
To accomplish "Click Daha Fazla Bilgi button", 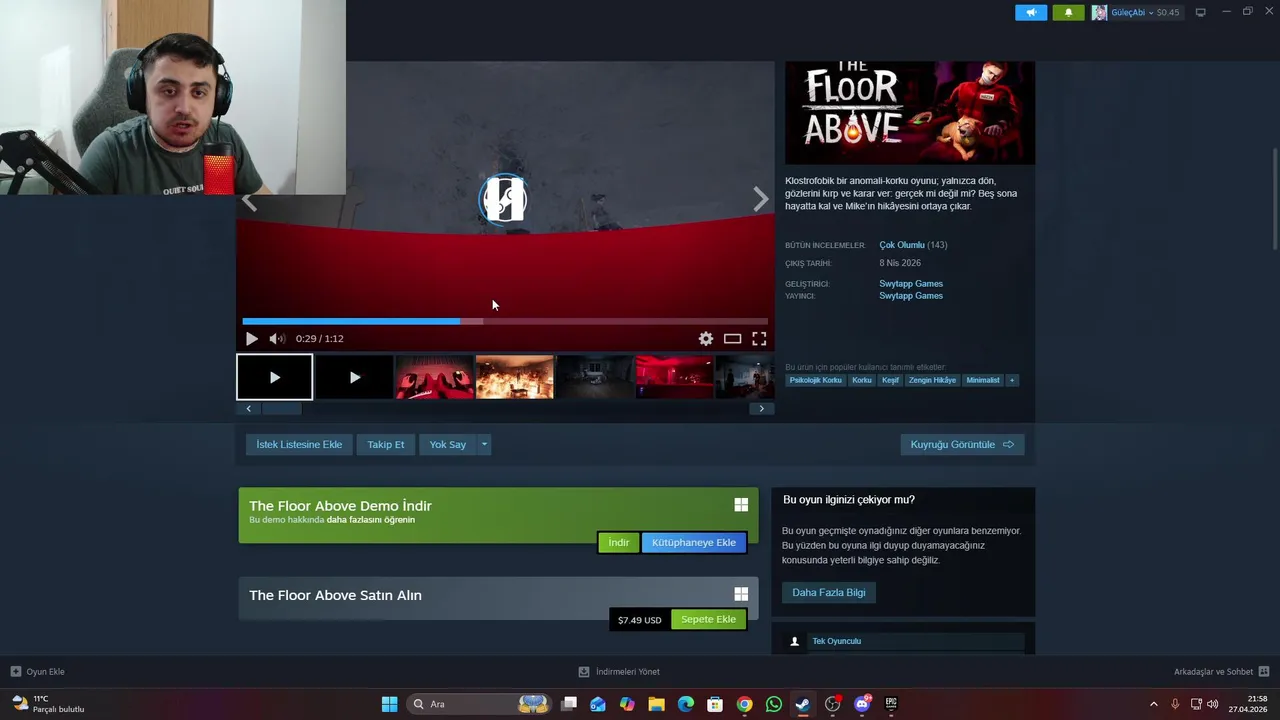I will click(x=829, y=592).
